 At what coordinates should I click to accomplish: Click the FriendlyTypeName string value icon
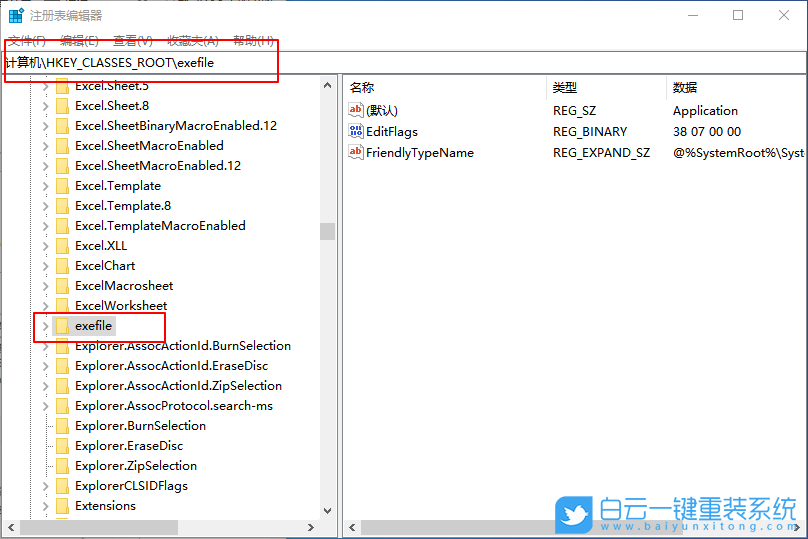[x=356, y=153]
